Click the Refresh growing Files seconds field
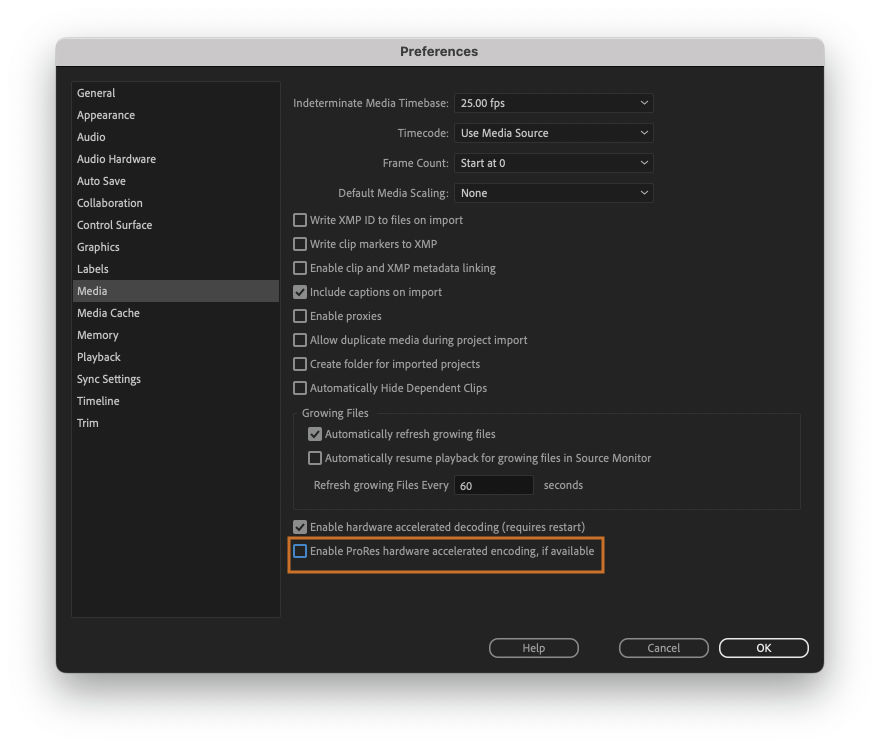 coord(494,485)
